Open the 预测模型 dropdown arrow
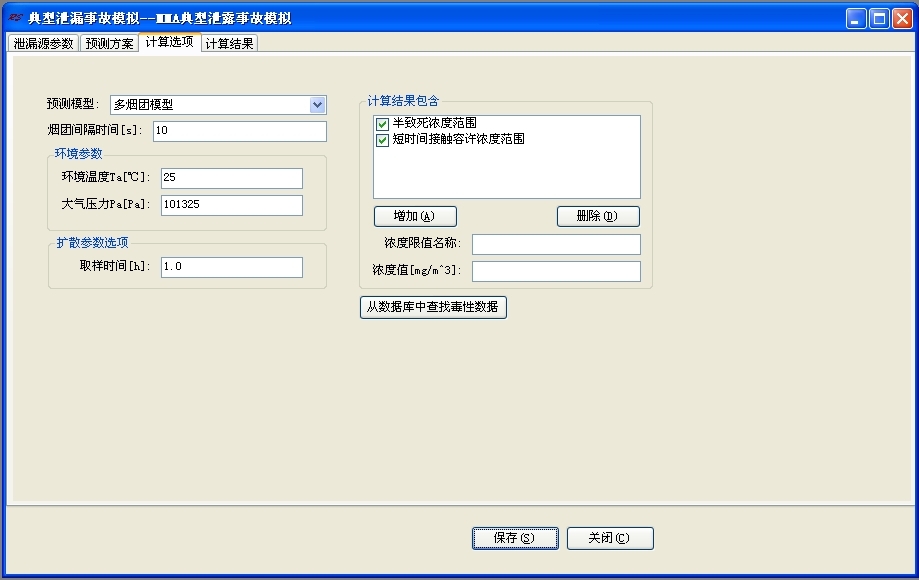 pos(317,105)
